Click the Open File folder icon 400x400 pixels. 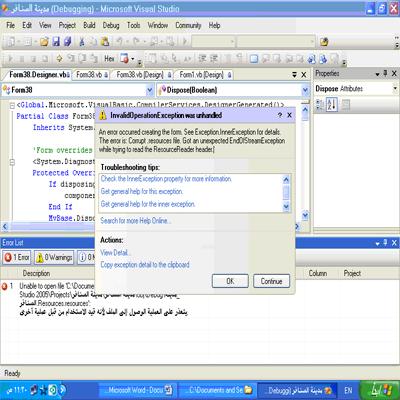click(44, 42)
